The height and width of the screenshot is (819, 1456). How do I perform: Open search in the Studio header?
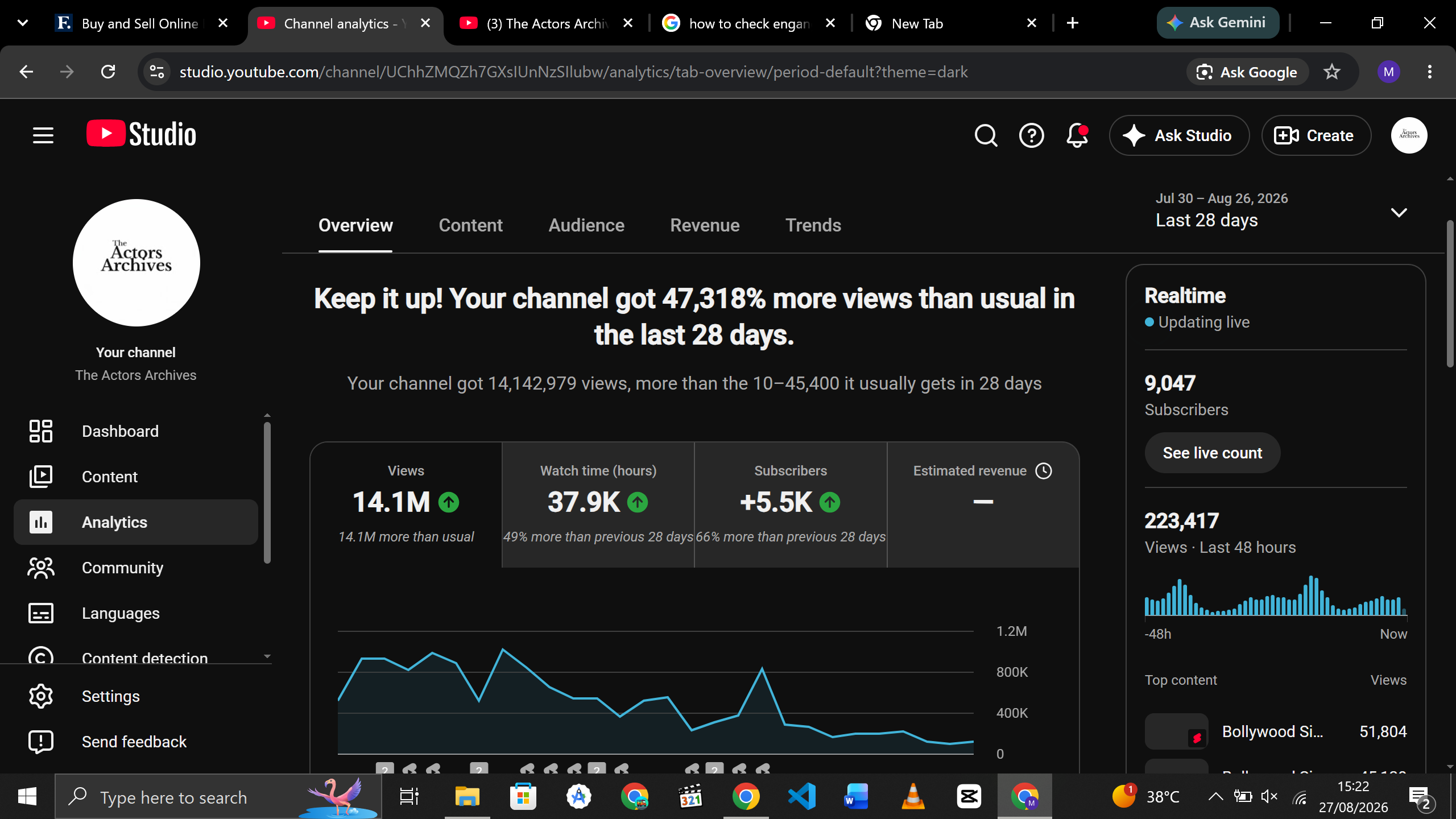(x=986, y=135)
